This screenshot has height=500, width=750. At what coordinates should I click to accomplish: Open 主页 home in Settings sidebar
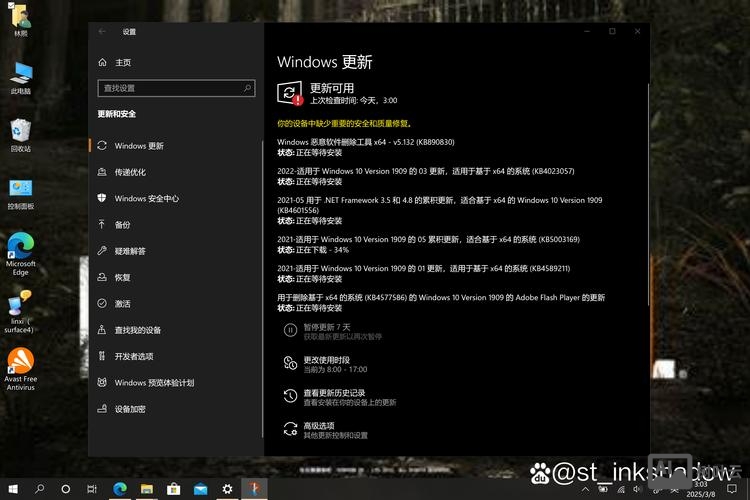click(115, 62)
